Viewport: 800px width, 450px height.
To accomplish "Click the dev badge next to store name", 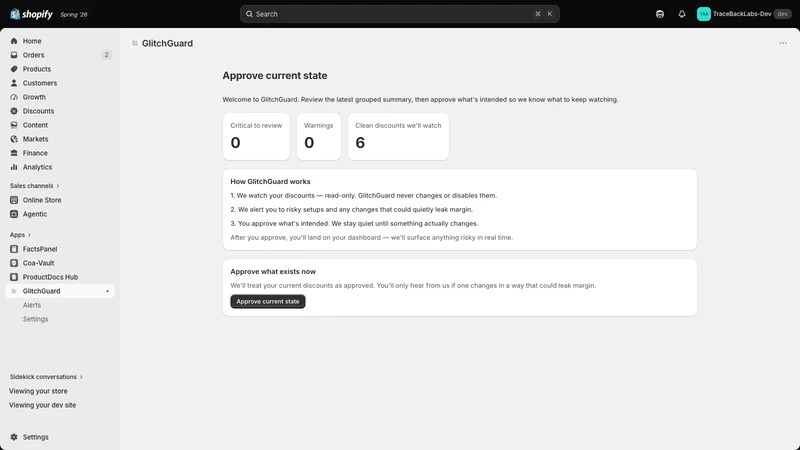I will tap(783, 14).
